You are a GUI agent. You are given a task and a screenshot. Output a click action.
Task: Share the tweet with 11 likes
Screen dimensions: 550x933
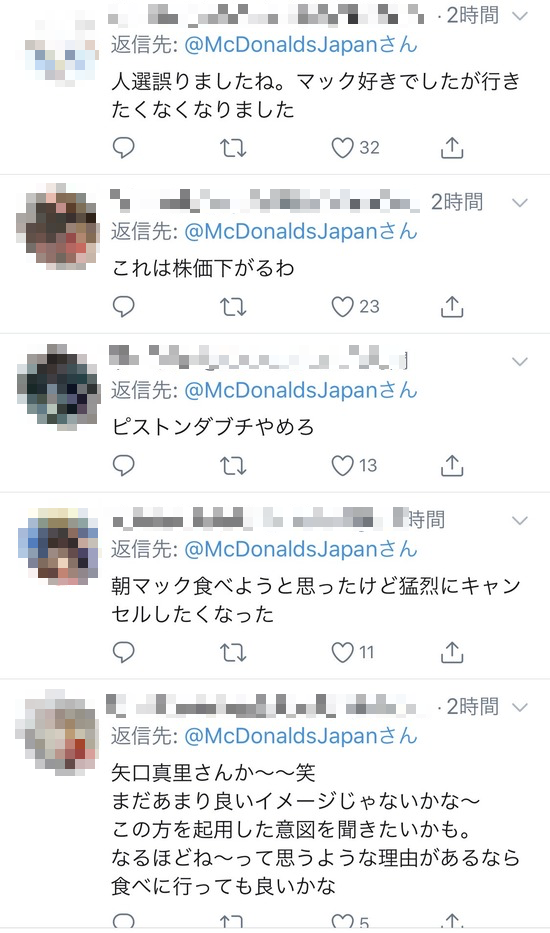[x=452, y=652]
